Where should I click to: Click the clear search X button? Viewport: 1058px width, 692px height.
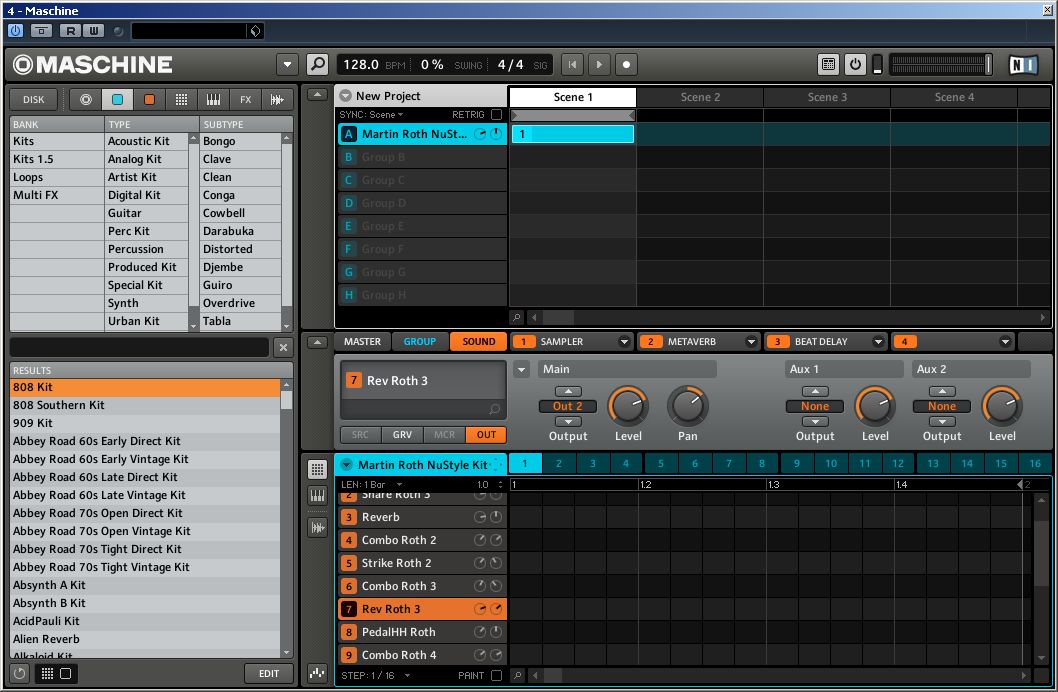[x=283, y=347]
